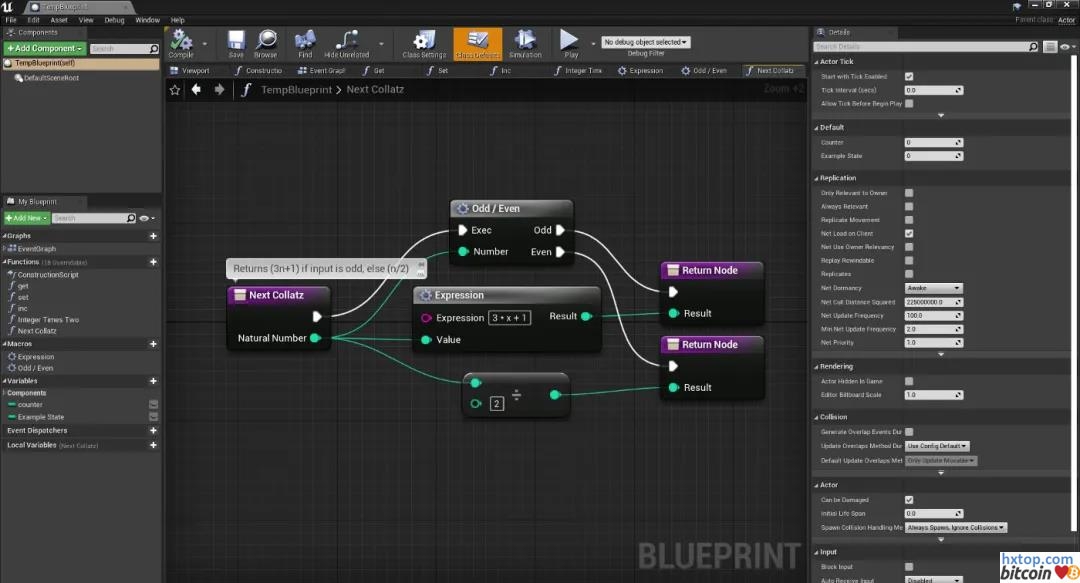Viewport: 1080px width, 583px height.
Task: Open the Net Dormancy dropdown
Action: pyautogui.click(x=933, y=288)
